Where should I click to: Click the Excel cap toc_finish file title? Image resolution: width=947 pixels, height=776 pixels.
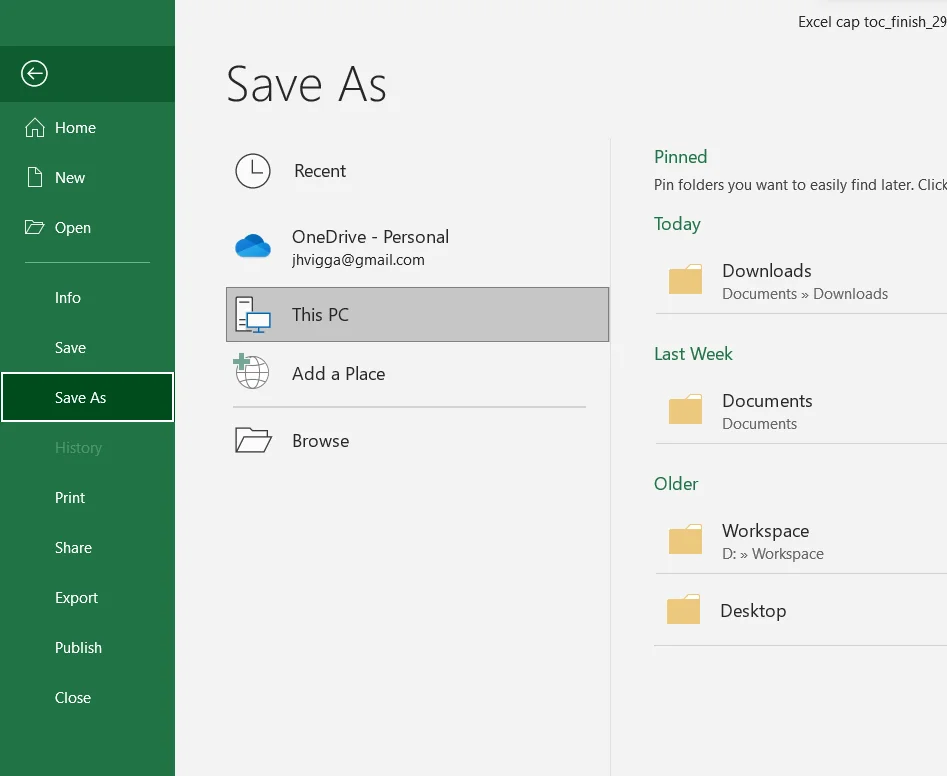tap(872, 22)
